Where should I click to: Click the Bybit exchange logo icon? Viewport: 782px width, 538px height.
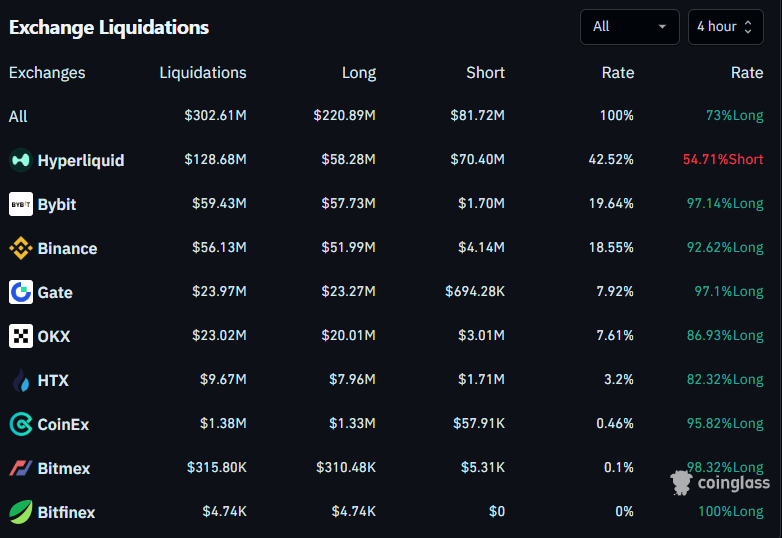[21, 204]
